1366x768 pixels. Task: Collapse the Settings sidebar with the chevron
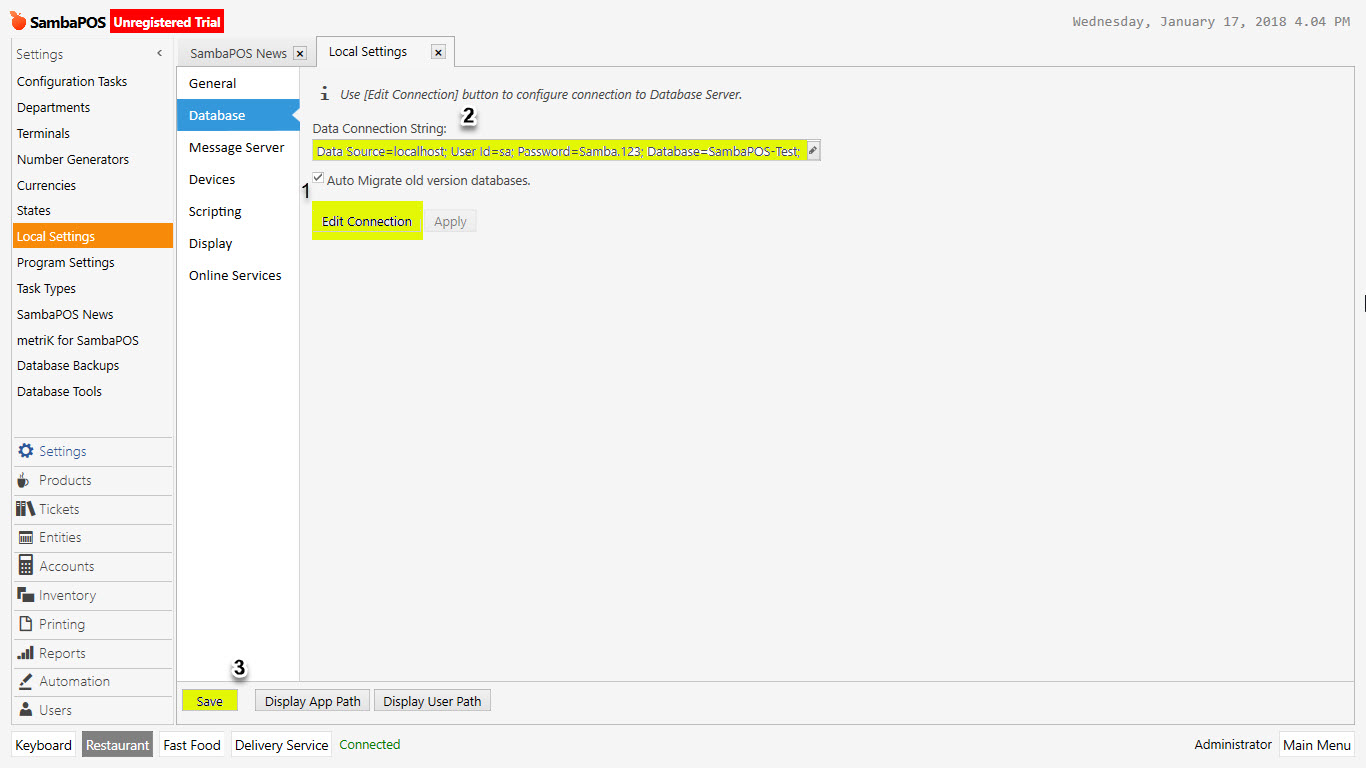[158, 53]
